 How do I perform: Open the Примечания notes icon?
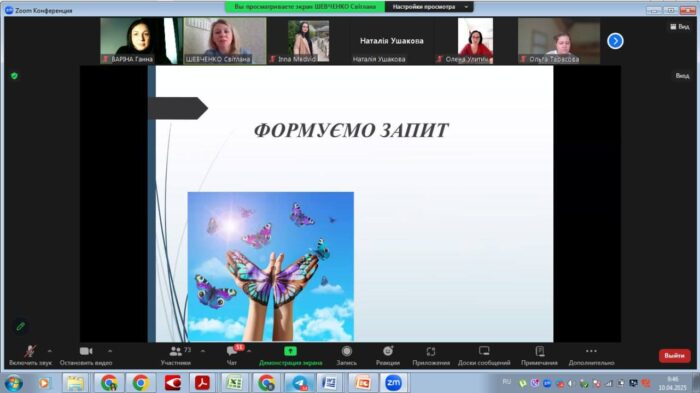pyautogui.click(x=540, y=351)
